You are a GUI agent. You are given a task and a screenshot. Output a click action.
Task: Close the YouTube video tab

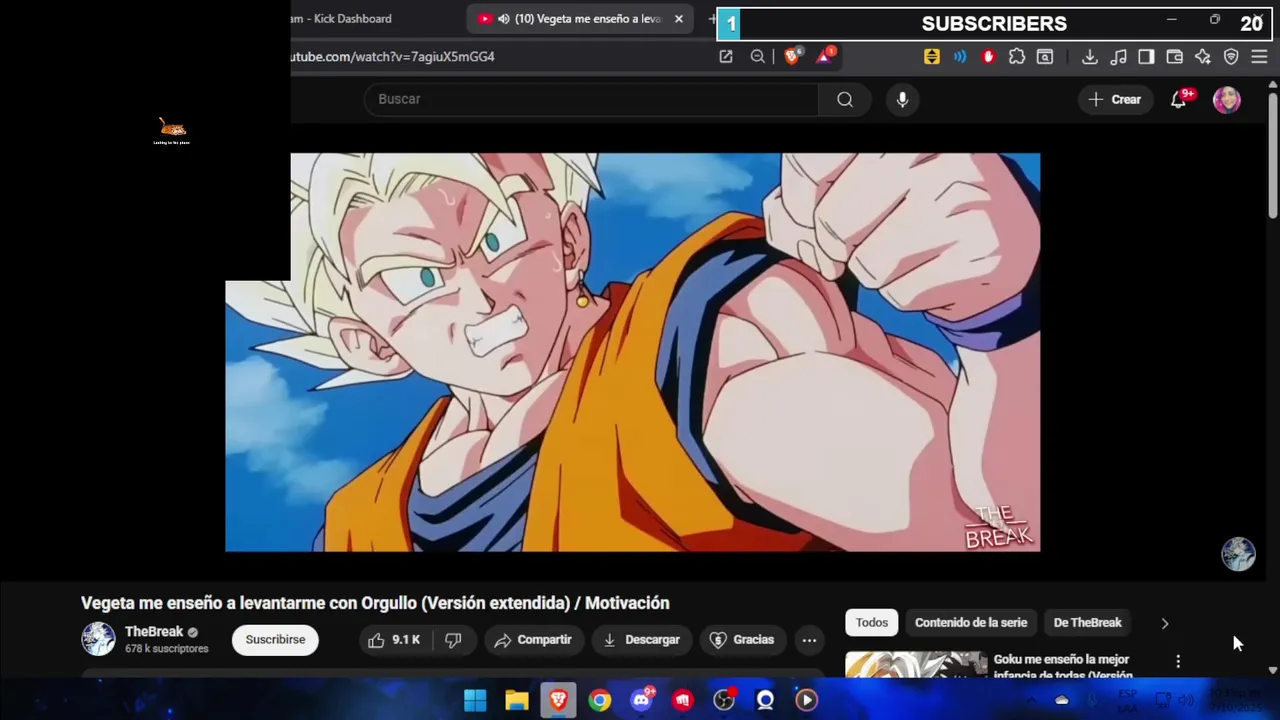(x=679, y=19)
